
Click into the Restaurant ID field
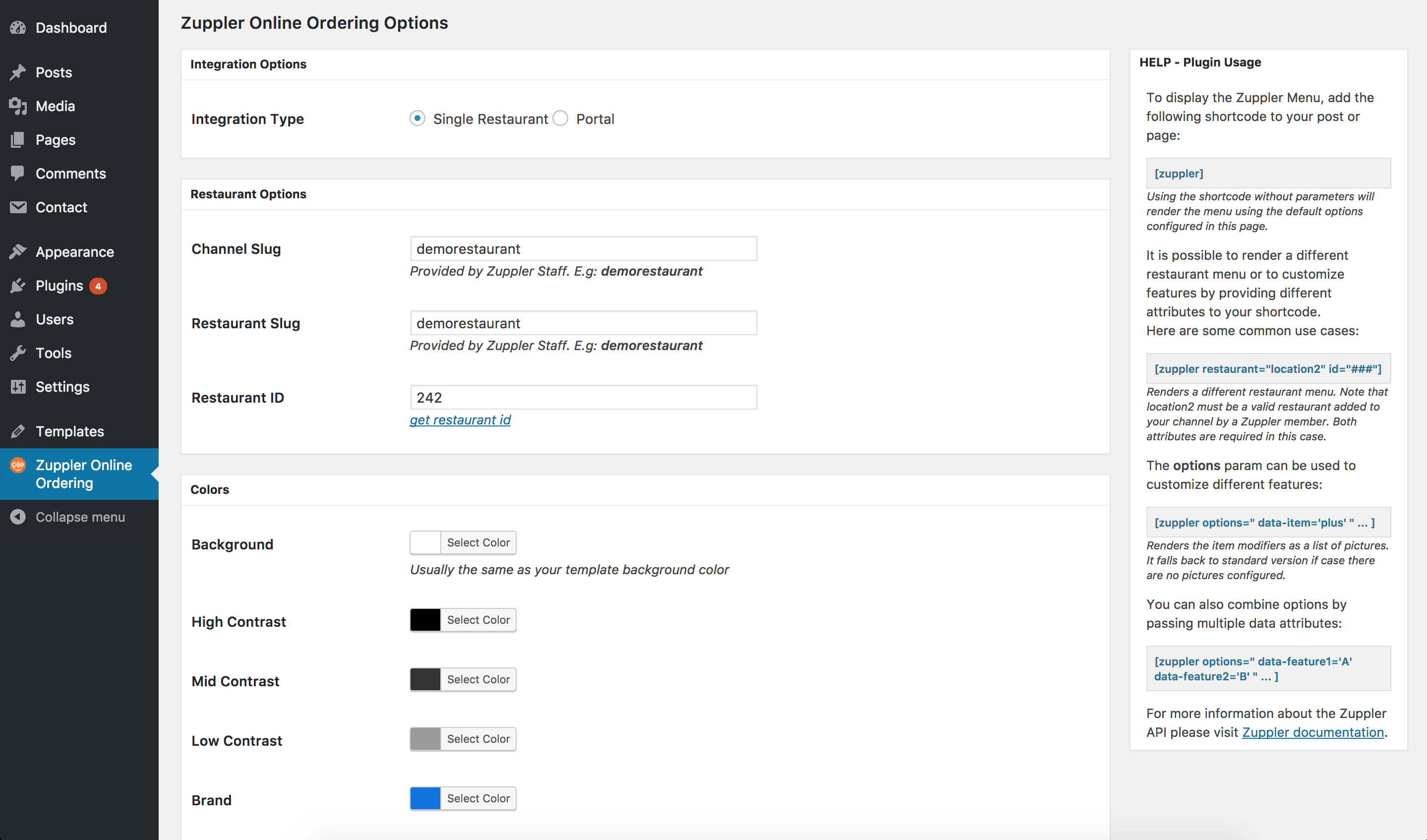583,397
